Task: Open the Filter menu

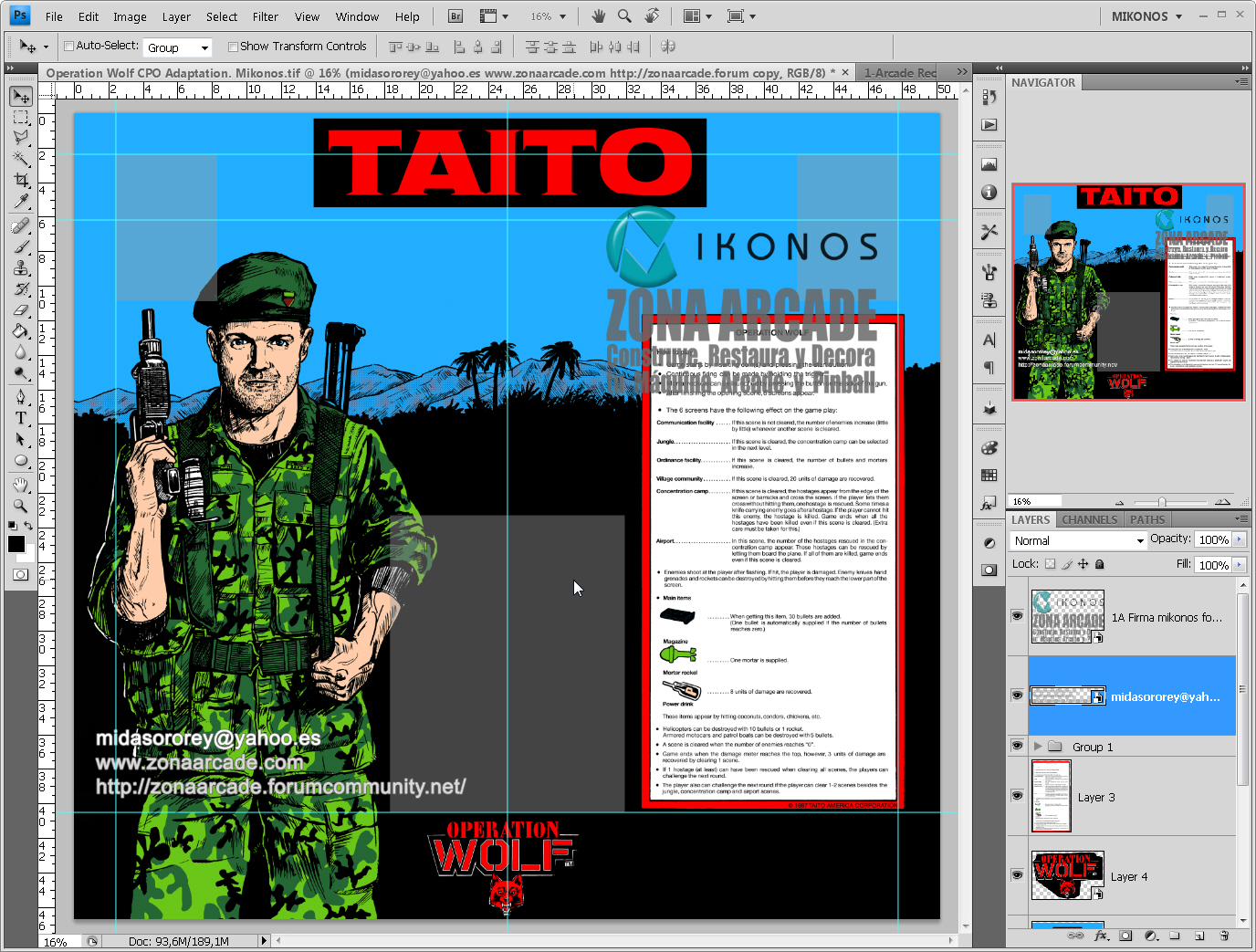Action: (x=265, y=16)
